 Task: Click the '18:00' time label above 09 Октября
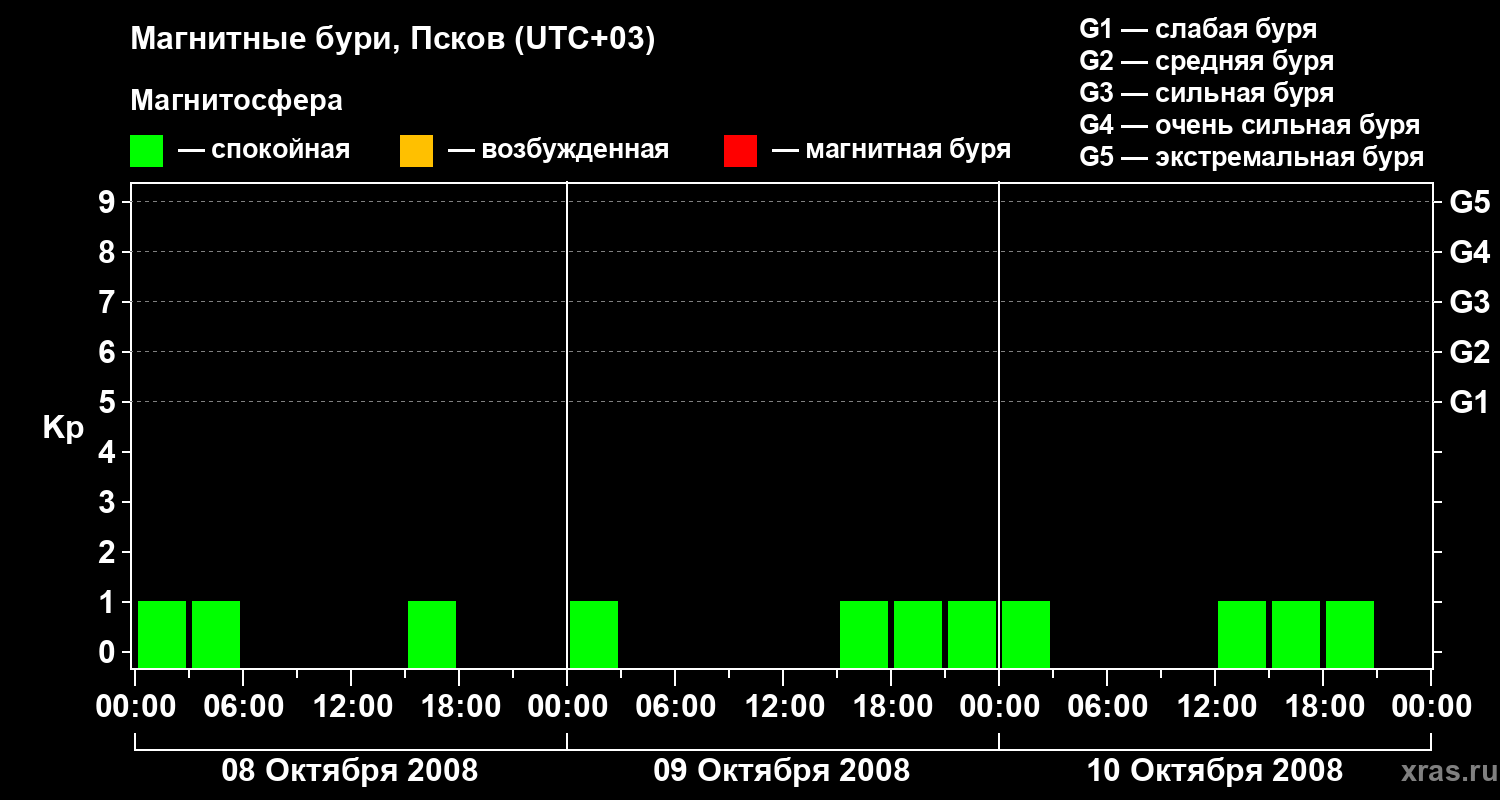[891, 707]
